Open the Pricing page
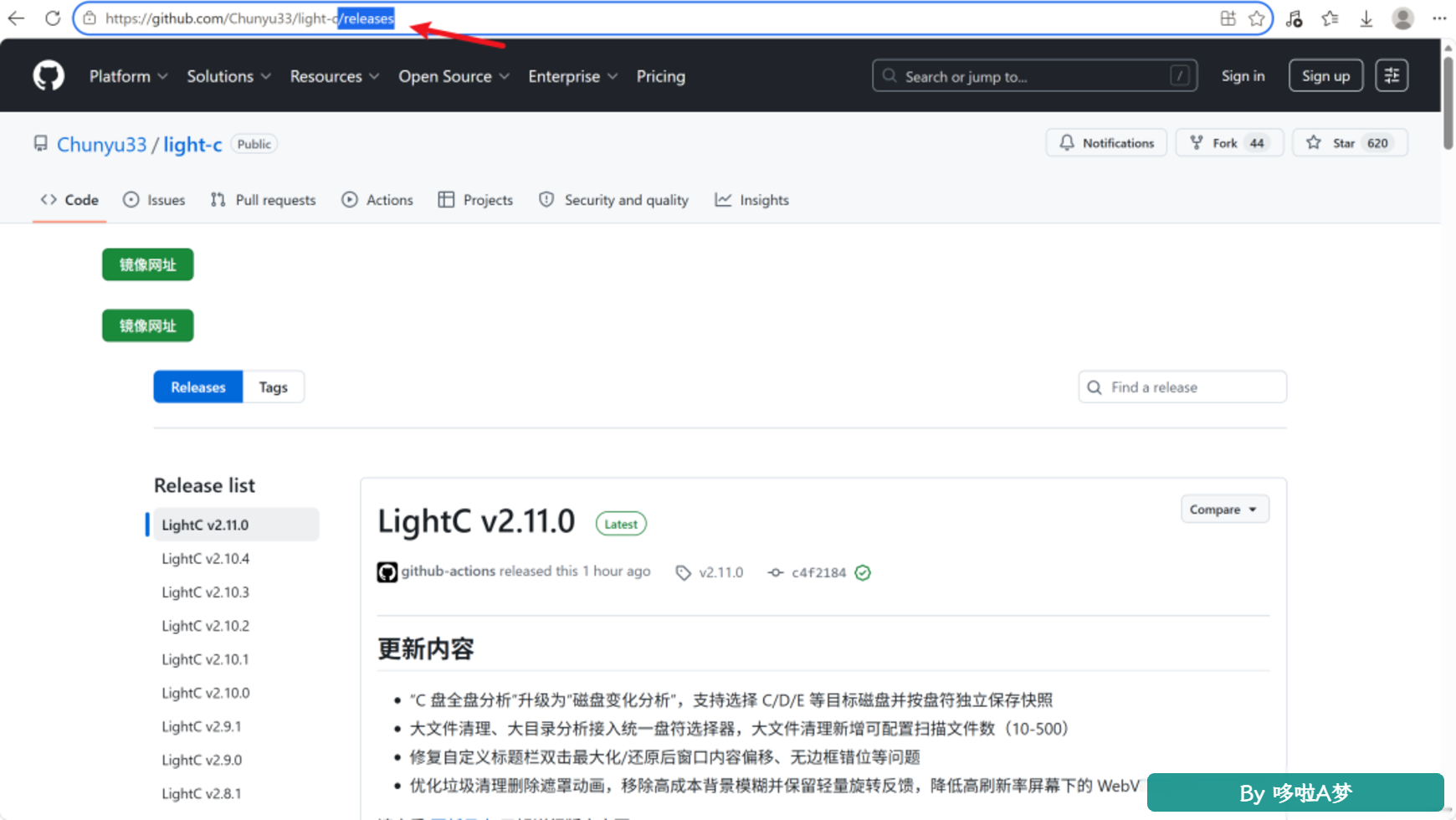 [x=660, y=76]
